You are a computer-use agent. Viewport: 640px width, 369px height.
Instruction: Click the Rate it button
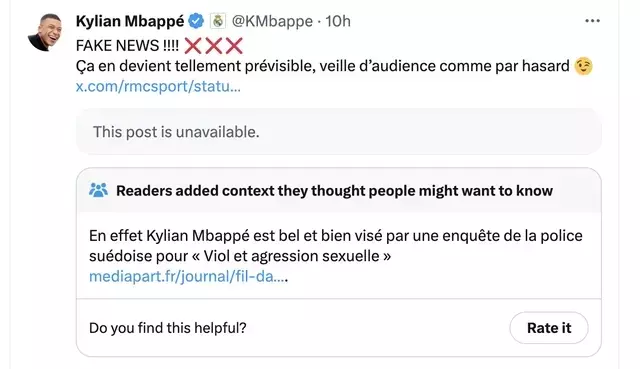(x=549, y=328)
